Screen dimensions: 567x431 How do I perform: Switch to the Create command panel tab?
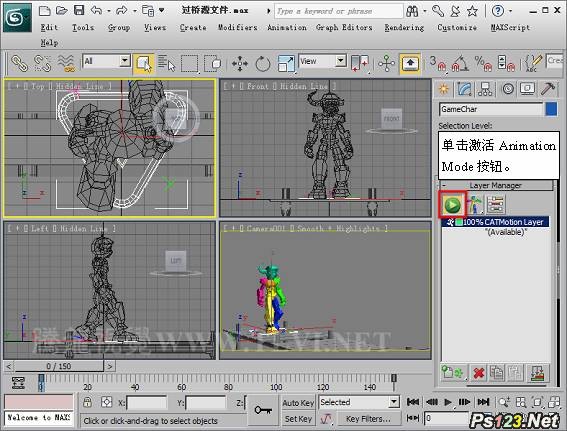tap(443, 89)
